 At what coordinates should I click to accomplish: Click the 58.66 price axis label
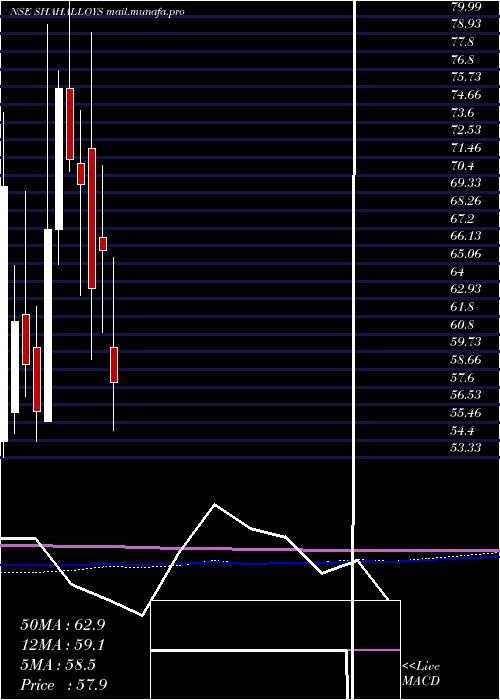pos(466,360)
